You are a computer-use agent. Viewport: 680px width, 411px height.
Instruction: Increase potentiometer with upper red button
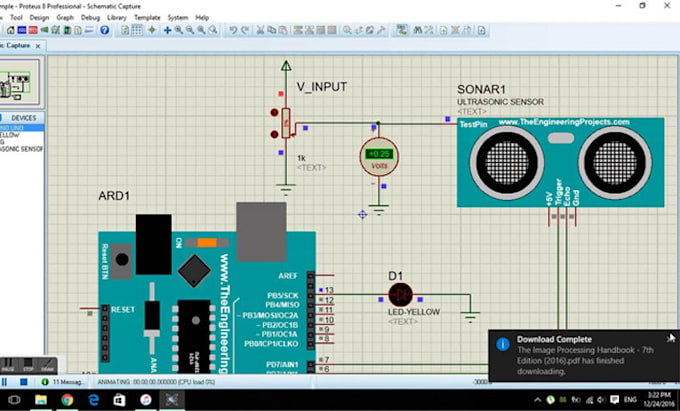(x=274, y=113)
